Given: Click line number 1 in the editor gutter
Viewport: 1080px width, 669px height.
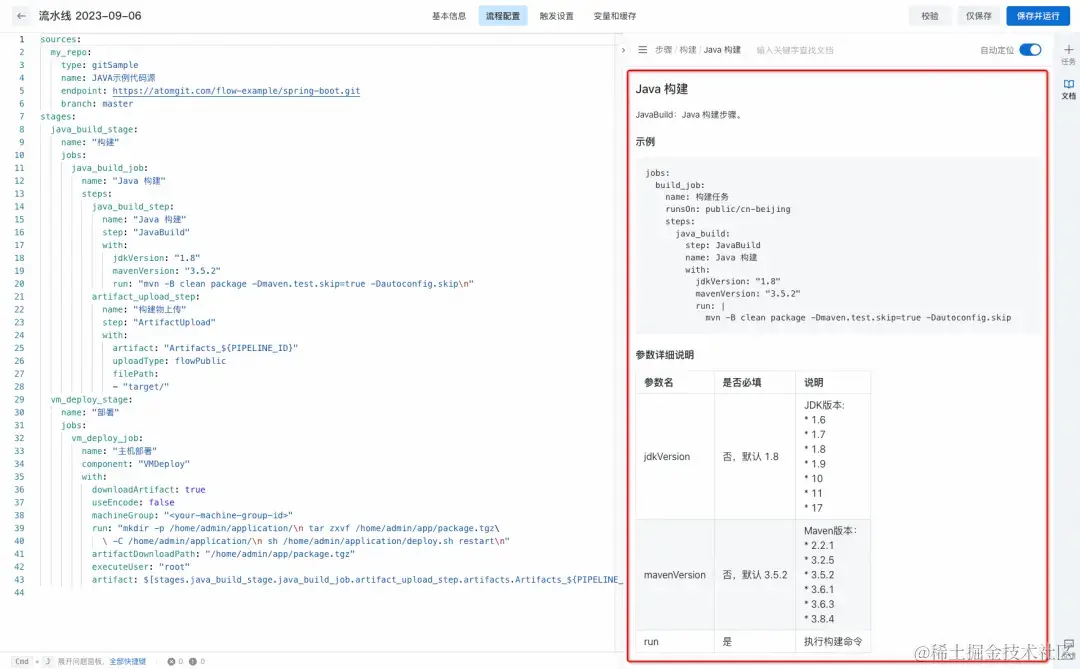Looking at the screenshot, I should coord(21,39).
